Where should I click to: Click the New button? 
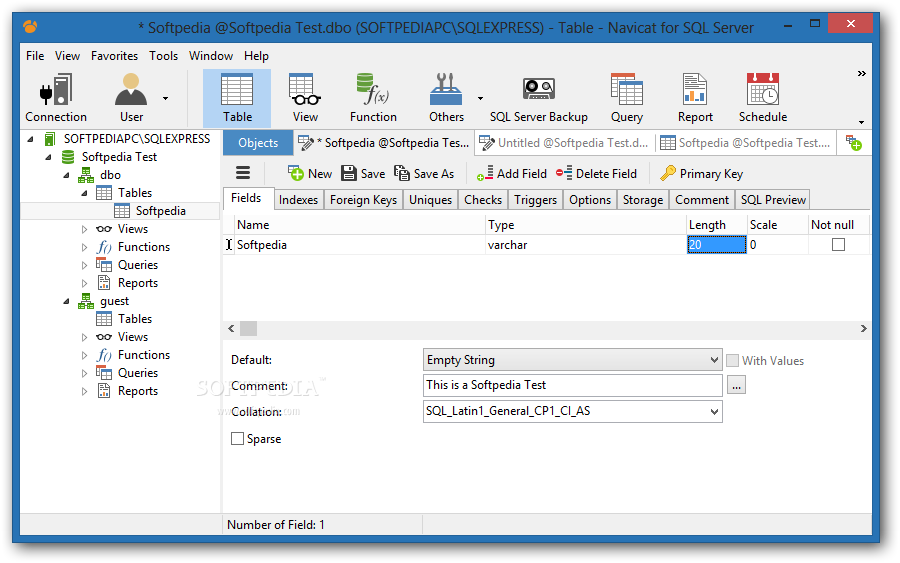tap(310, 173)
